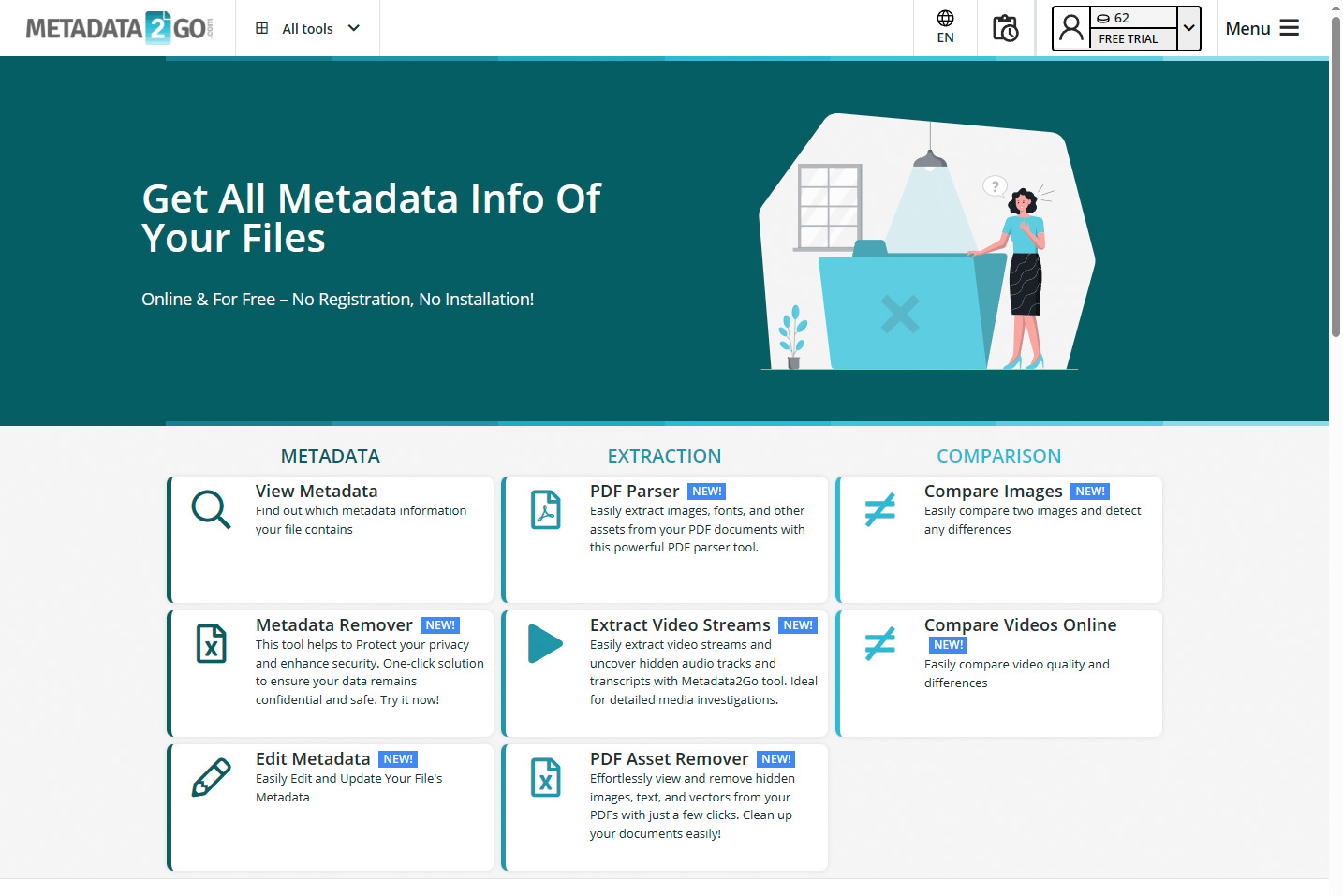
Task: Click the pencil Edit Metadata icon
Action: point(211,777)
